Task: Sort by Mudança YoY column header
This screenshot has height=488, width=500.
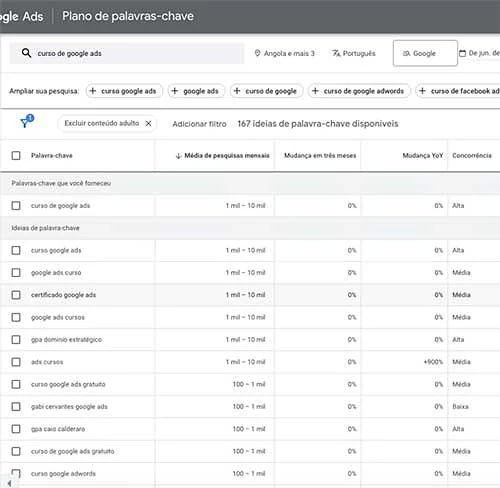Action: tap(423, 156)
